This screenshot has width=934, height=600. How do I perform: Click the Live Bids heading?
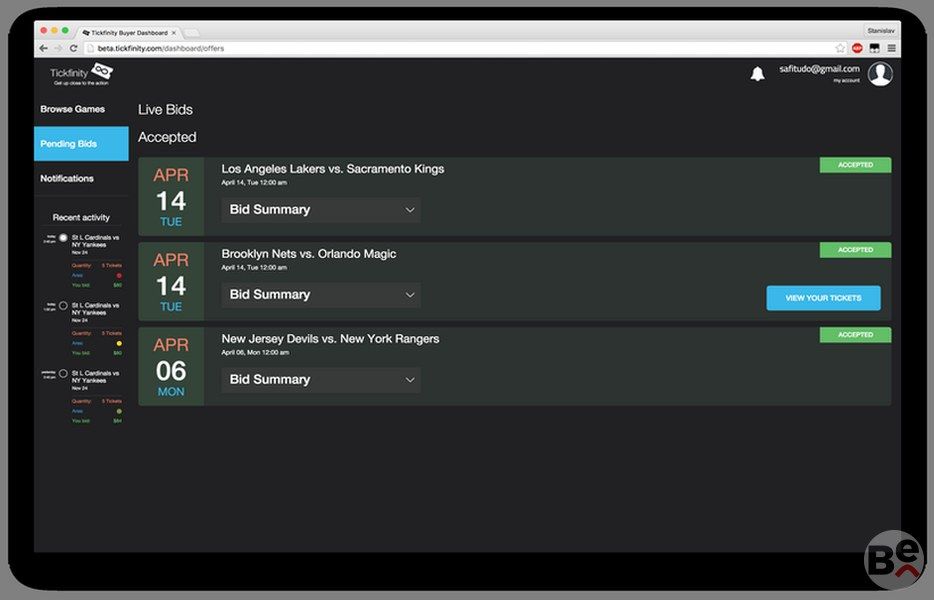click(165, 110)
